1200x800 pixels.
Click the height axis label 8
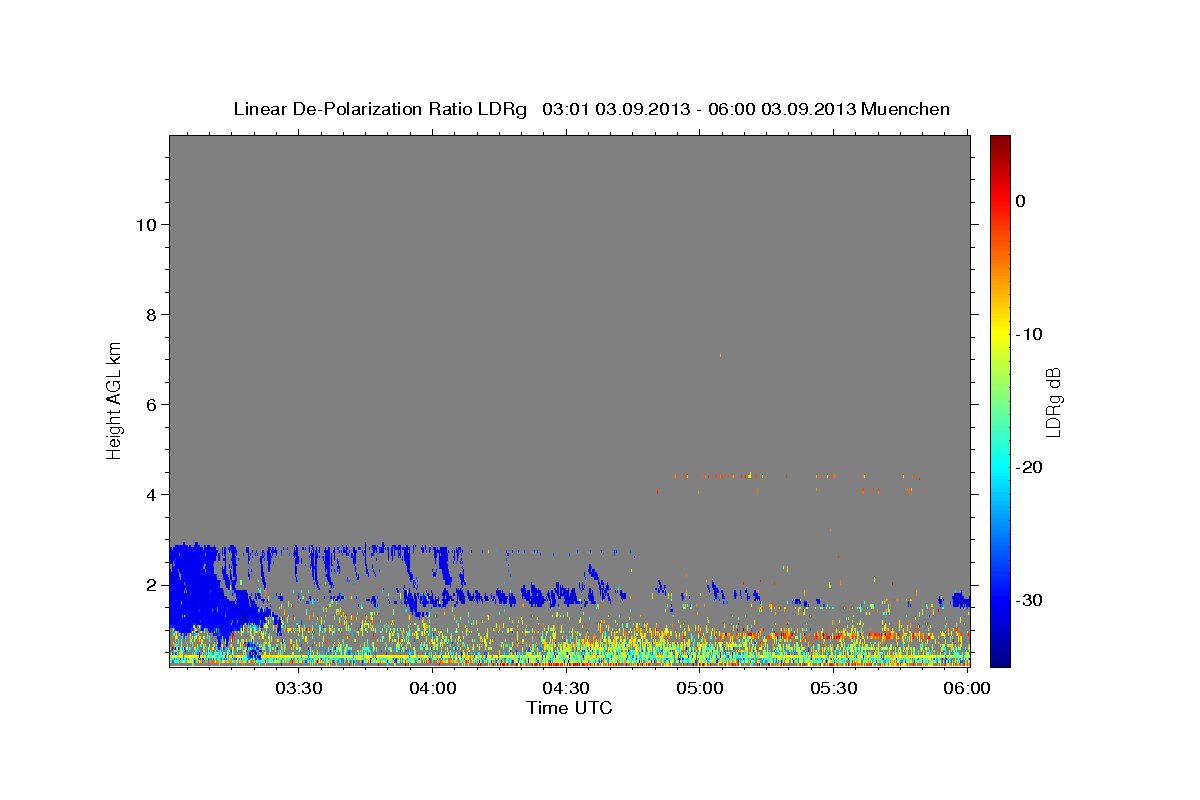(x=151, y=314)
